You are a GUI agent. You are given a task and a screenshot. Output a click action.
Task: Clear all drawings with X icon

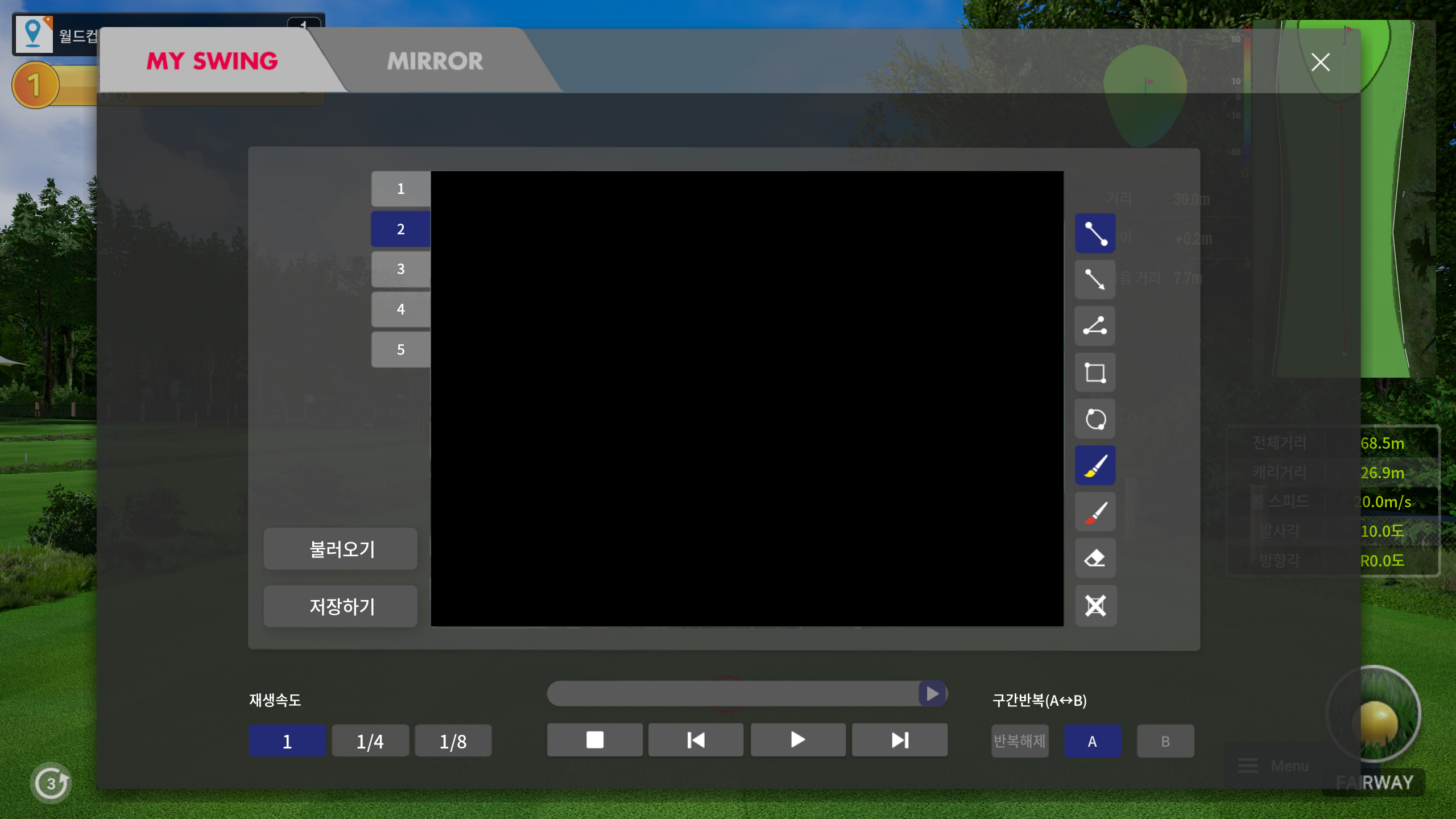click(1095, 605)
